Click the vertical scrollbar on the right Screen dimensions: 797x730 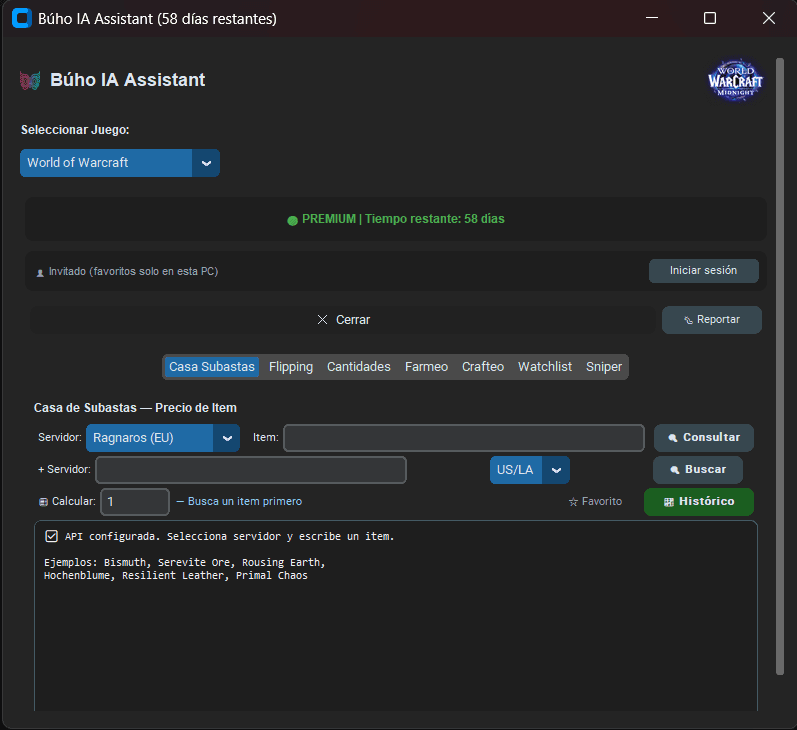point(780,366)
